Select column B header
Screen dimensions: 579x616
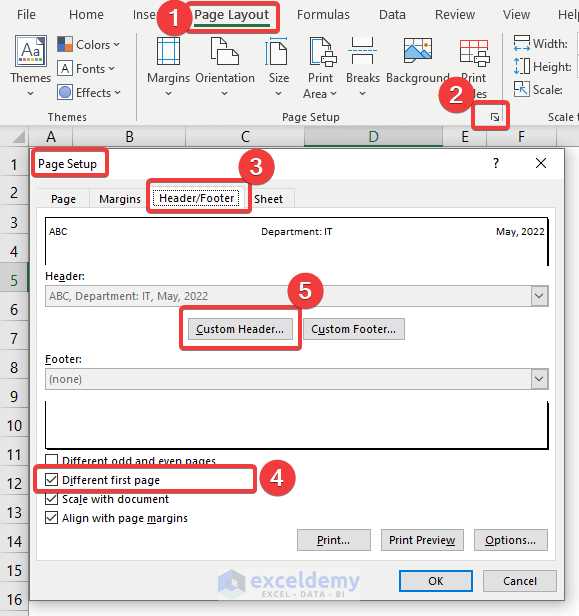129,137
